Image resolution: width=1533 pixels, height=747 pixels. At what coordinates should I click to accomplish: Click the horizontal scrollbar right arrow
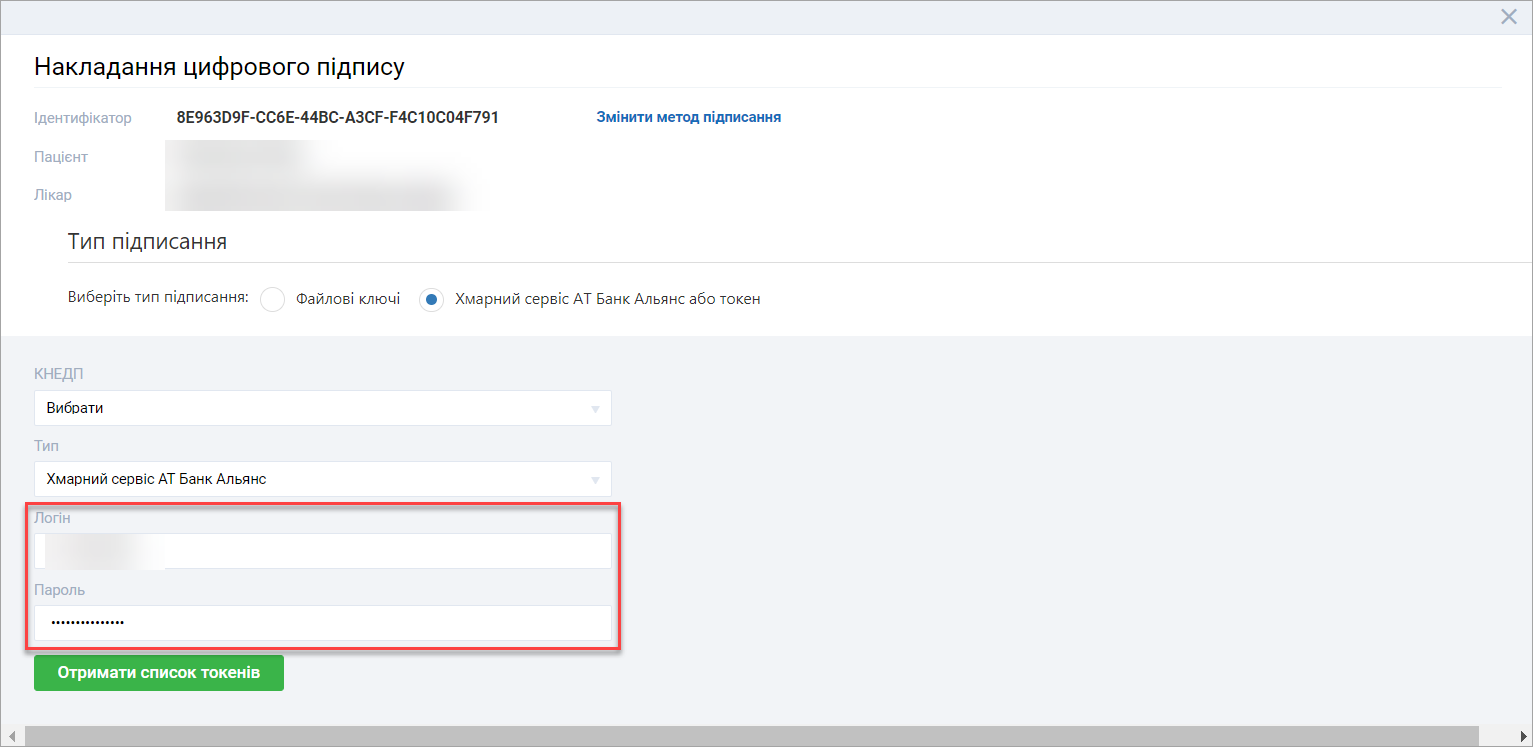click(x=1520, y=737)
